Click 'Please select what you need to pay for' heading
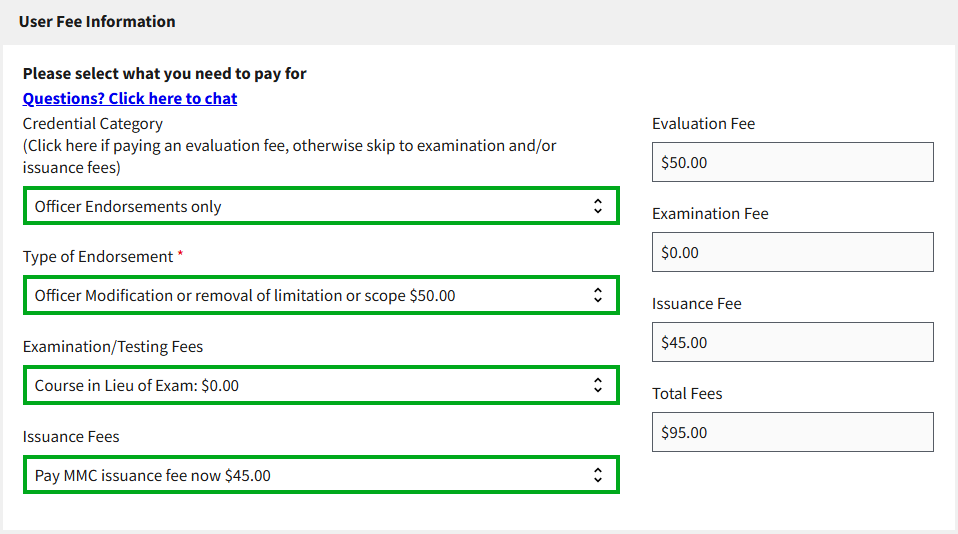 165,73
